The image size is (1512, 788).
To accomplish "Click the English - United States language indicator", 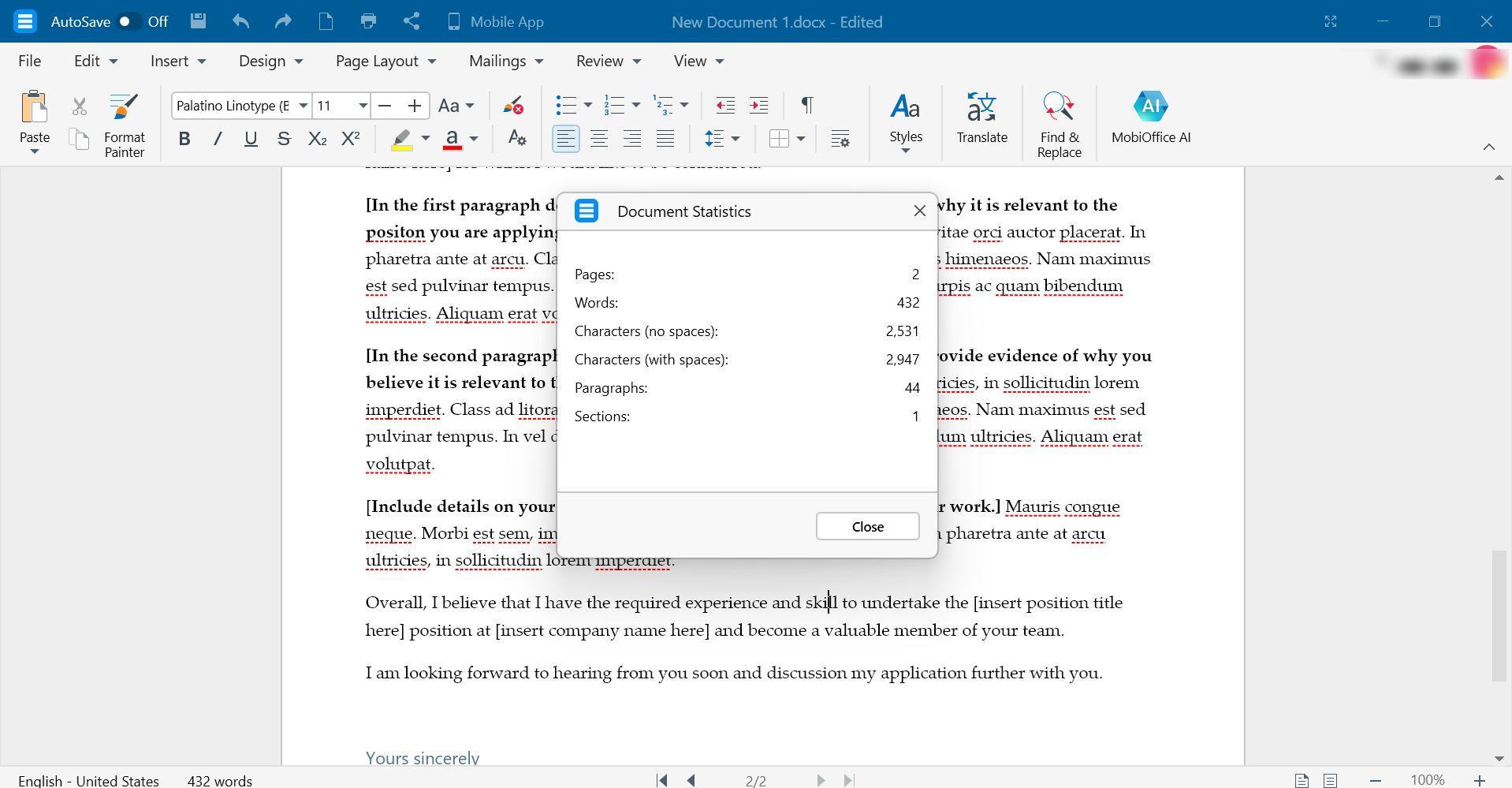I will click(x=88, y=780).
